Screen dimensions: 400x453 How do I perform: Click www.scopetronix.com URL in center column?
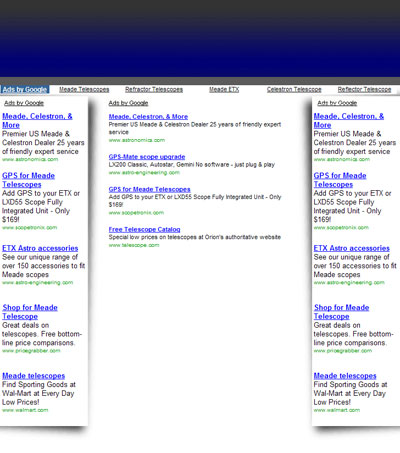(136, 213)
